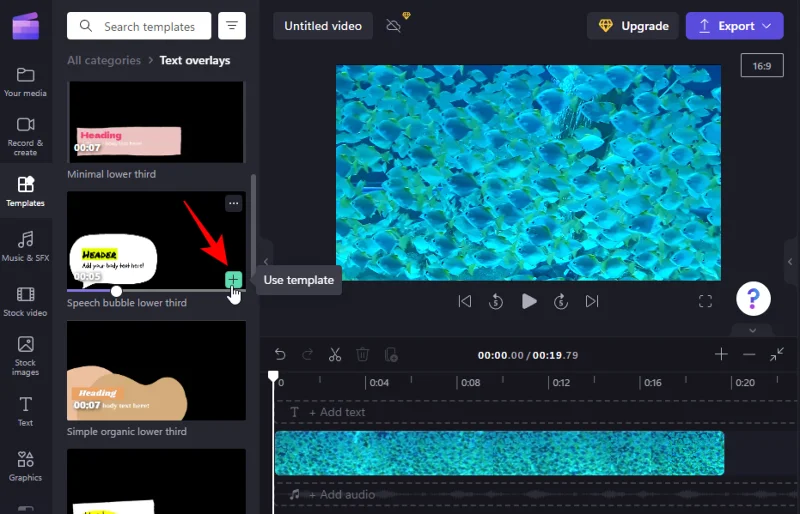Expand the right properties panel
The width and height of the screenshot is (800, 514).
791,262
